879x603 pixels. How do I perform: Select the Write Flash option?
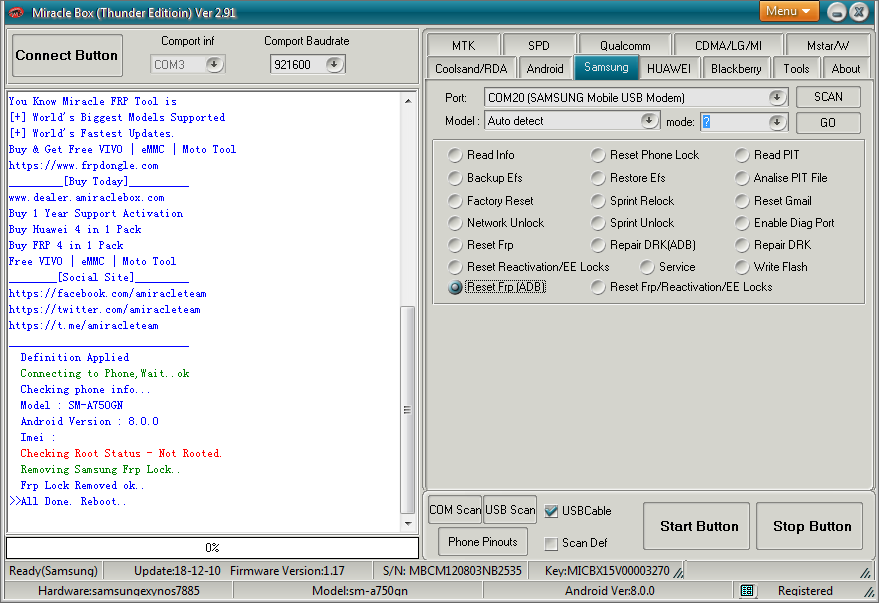click(x=742, y=267)
